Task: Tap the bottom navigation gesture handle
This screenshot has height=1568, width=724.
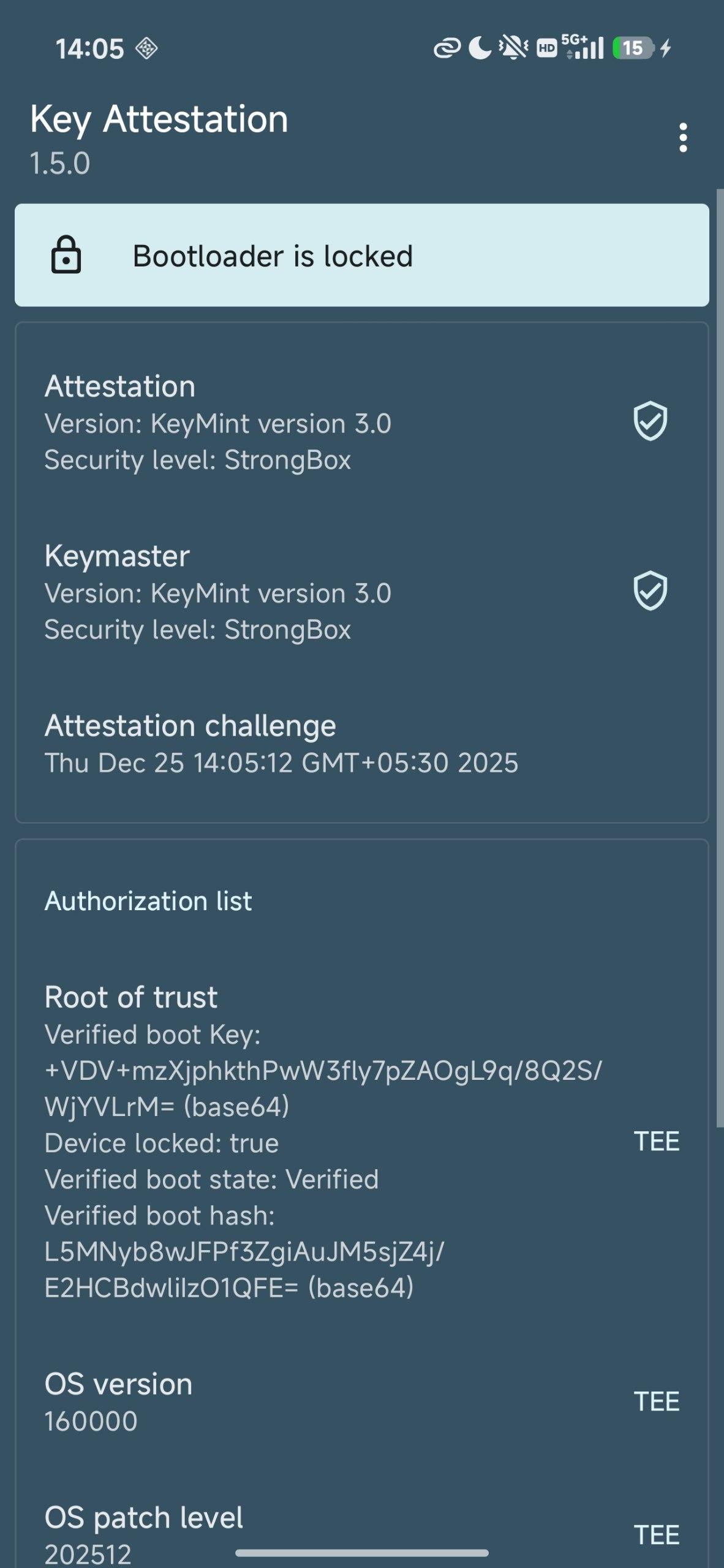Action: 361,1553
